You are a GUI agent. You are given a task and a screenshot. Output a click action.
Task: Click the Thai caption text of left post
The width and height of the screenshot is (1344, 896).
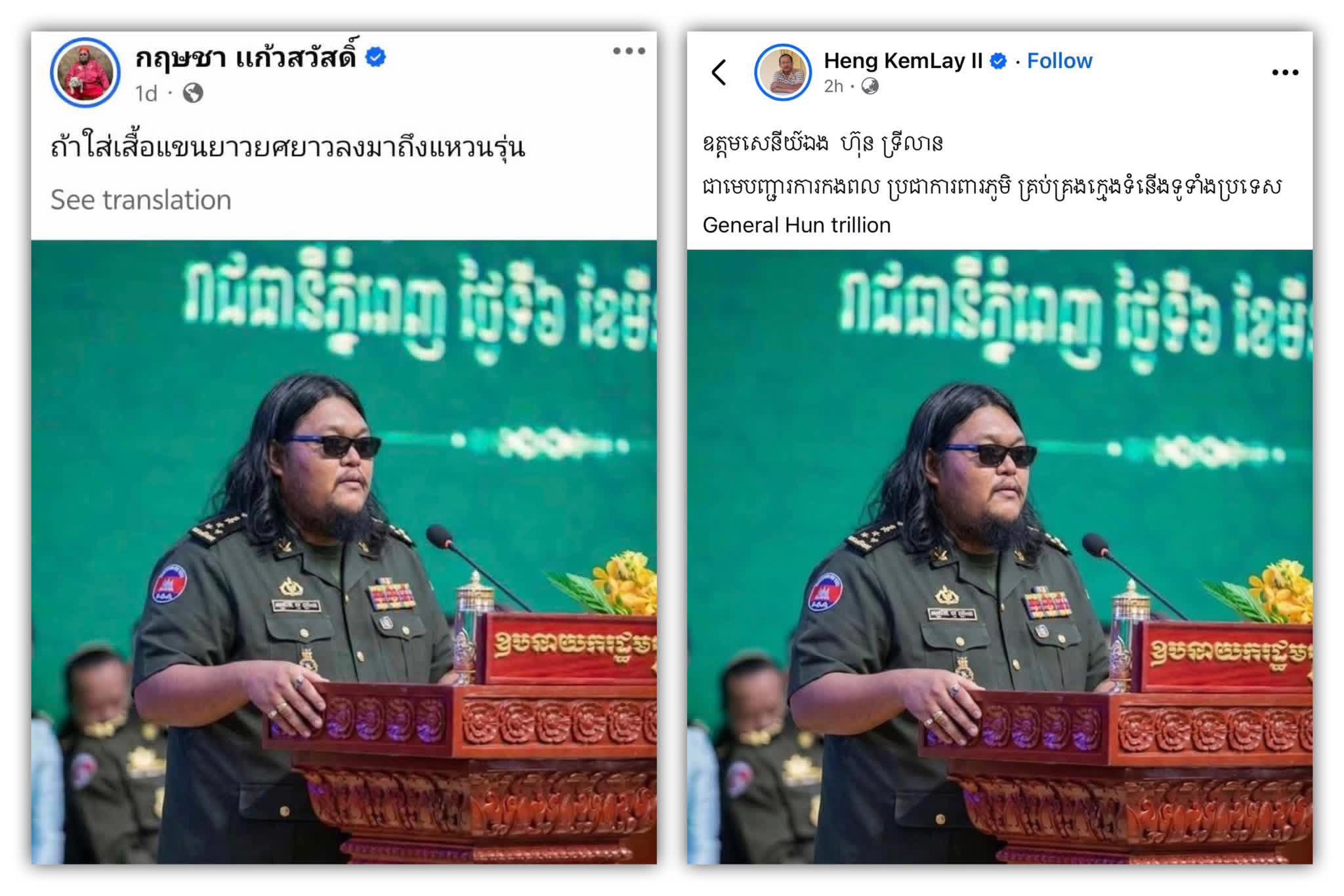[288, 148]
